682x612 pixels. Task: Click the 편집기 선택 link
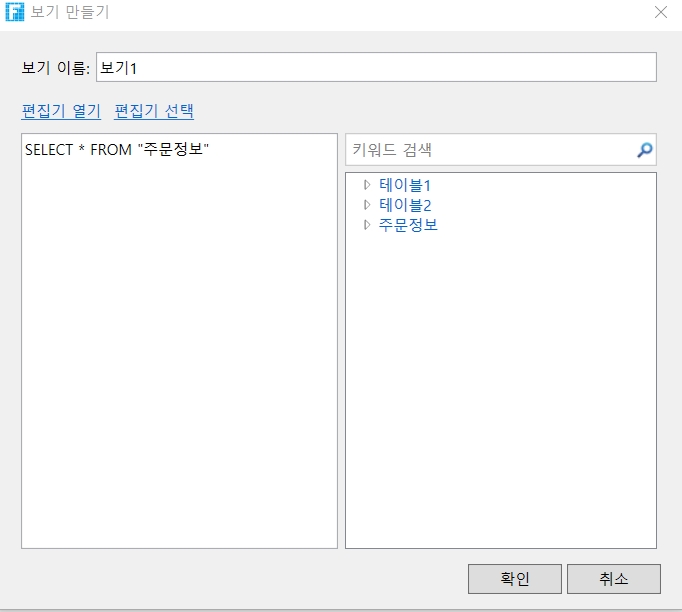[x=154, y=111]
